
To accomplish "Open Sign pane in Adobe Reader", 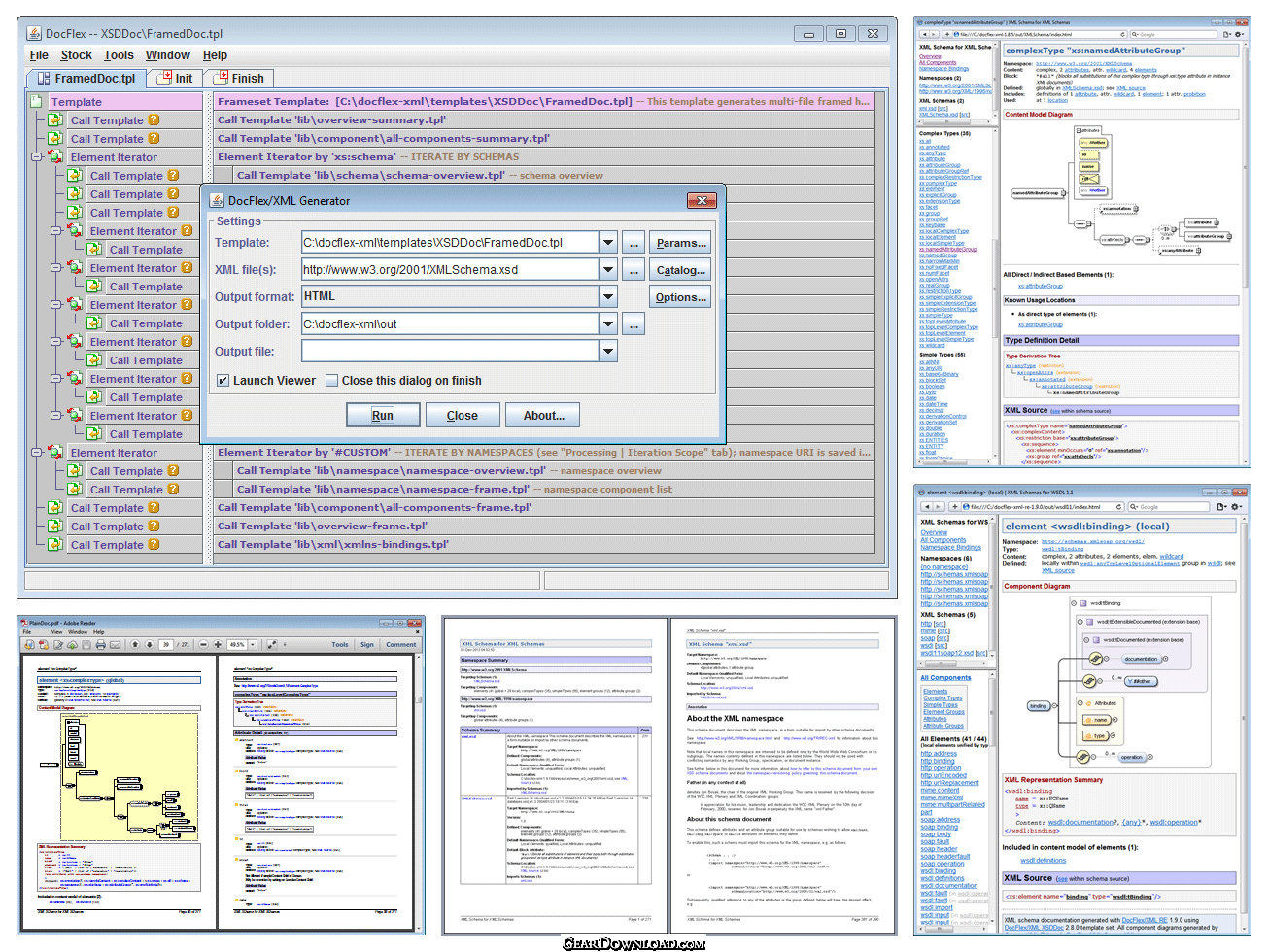I will [x=366, y=644].
